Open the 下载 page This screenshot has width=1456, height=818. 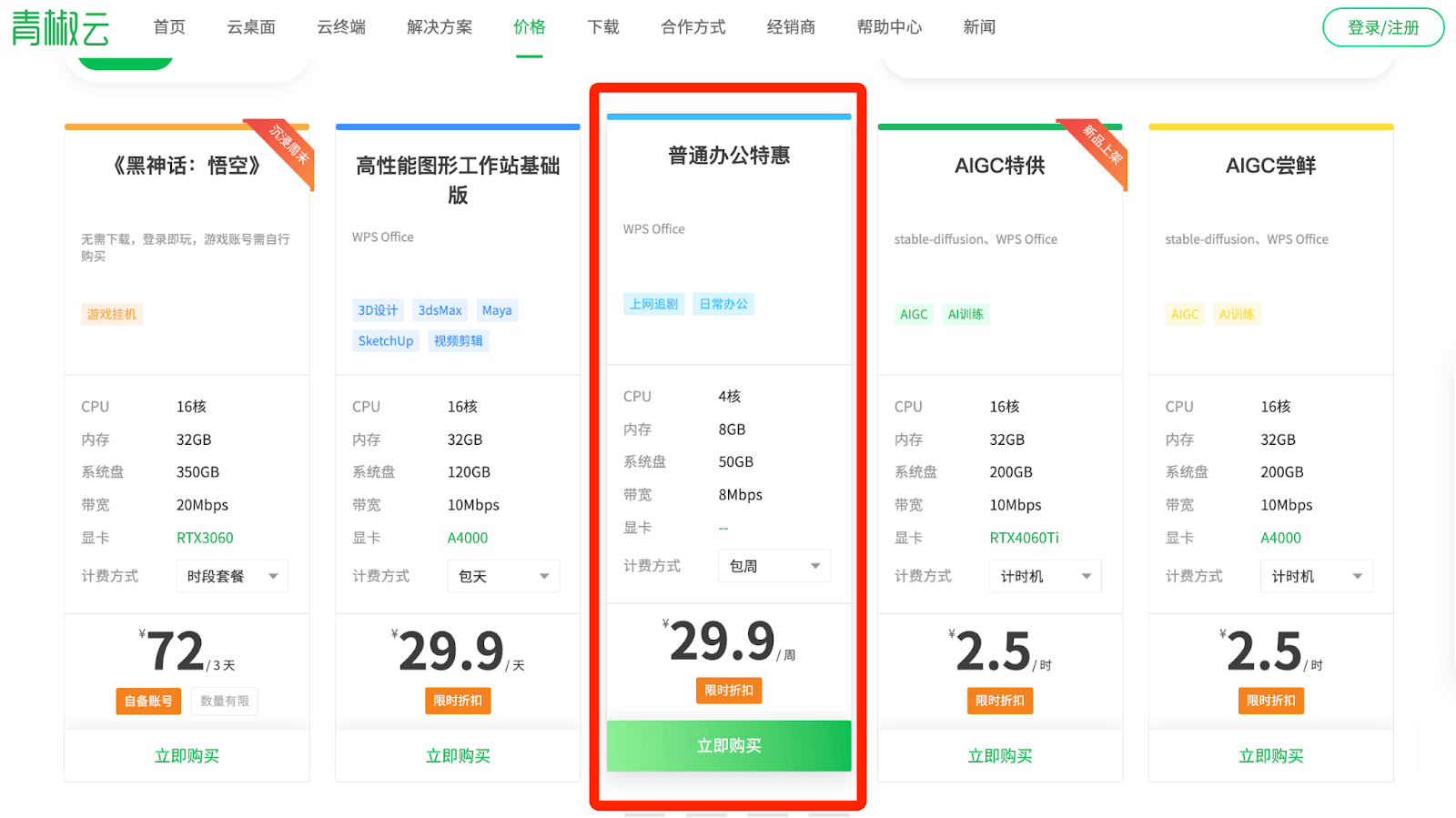pos(603,27)
